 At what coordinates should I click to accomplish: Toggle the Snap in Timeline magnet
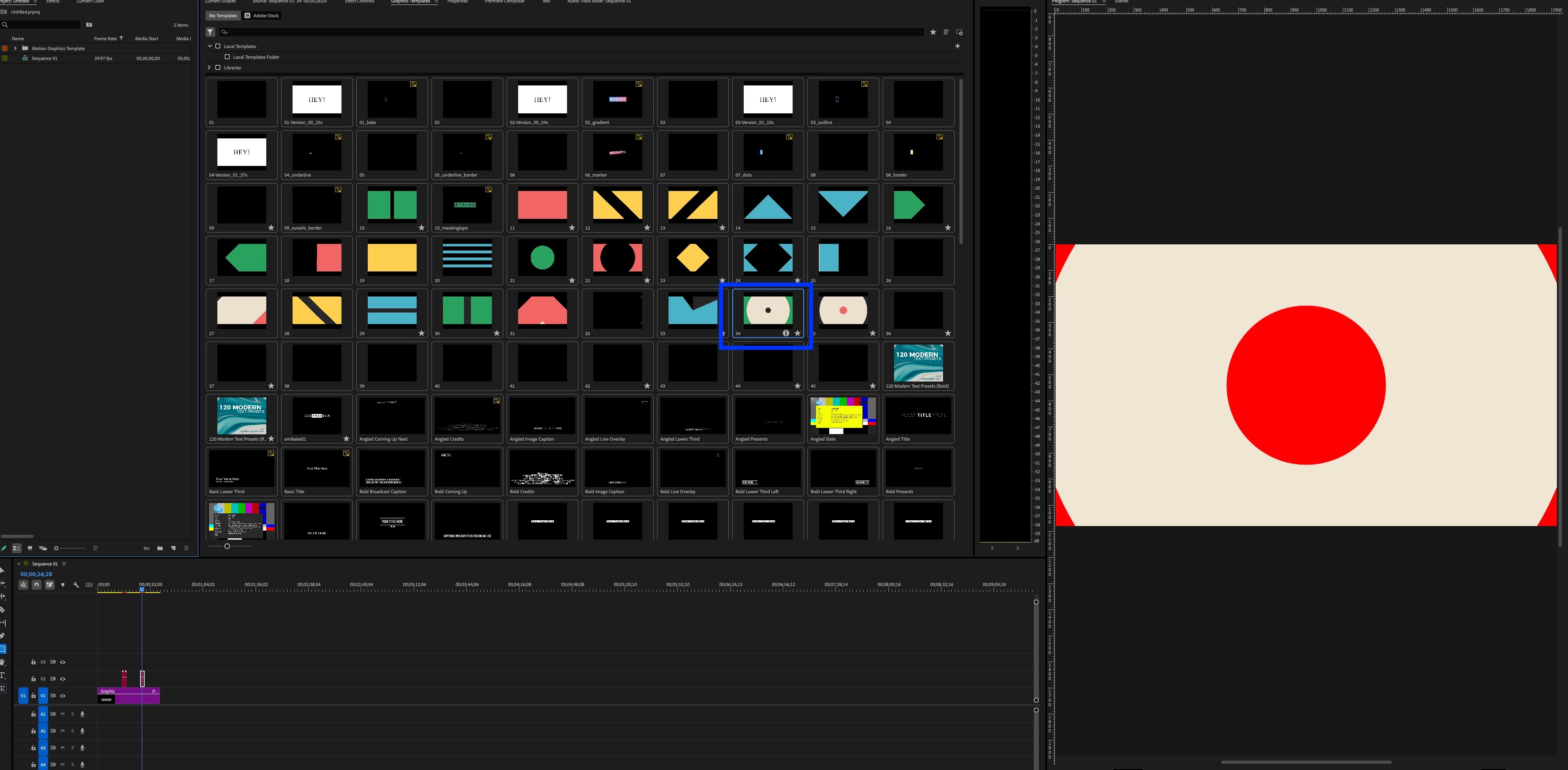point(37,584)
